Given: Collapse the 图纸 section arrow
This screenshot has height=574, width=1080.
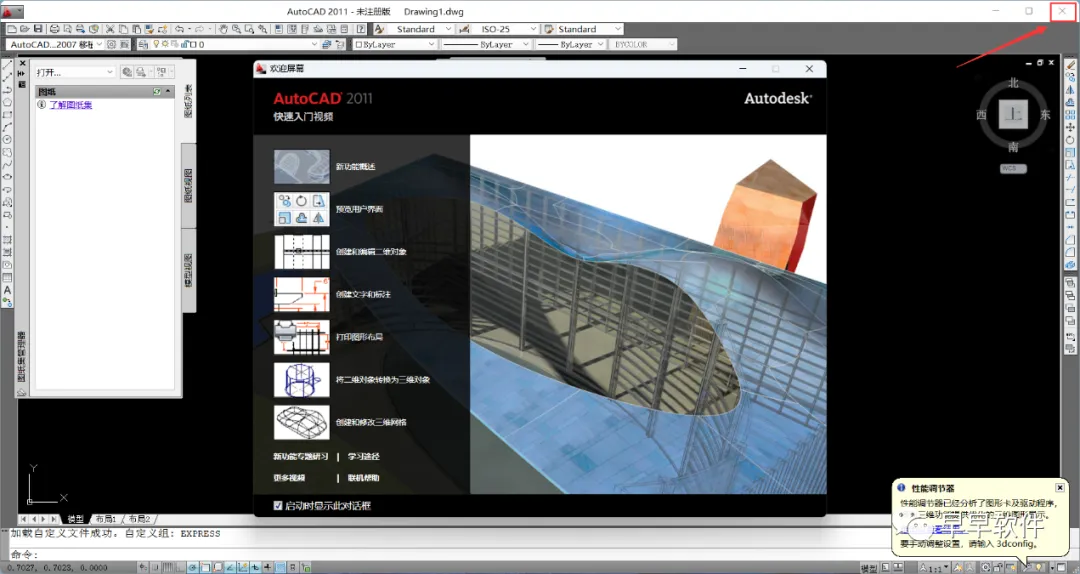Looking at the screenshot, I should tap(169, 92).
